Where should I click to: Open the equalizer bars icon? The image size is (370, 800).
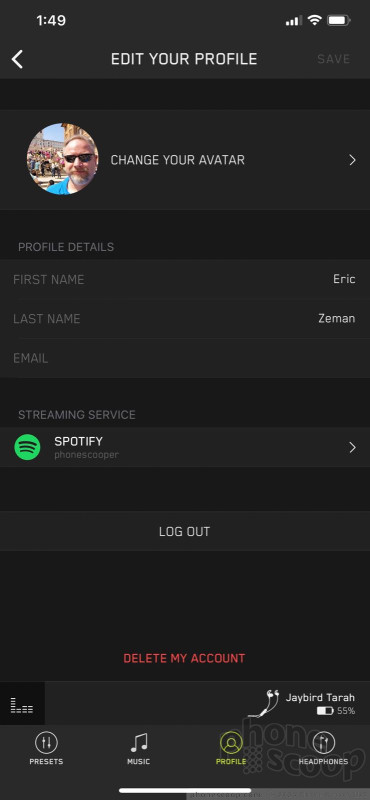click(22, 705)
